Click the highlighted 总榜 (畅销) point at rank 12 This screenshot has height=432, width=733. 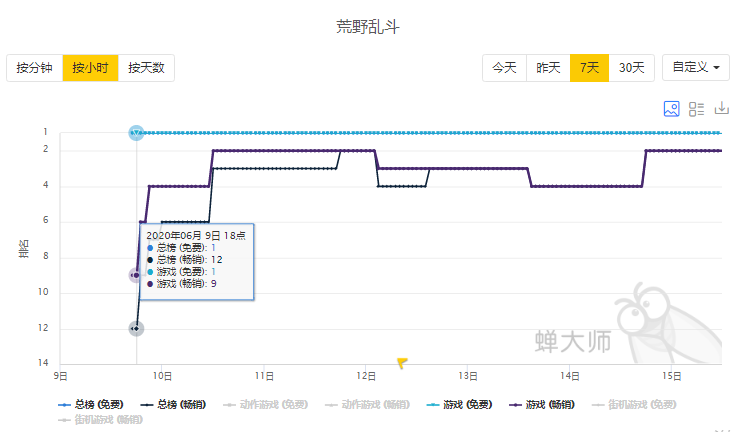point(136,329)
